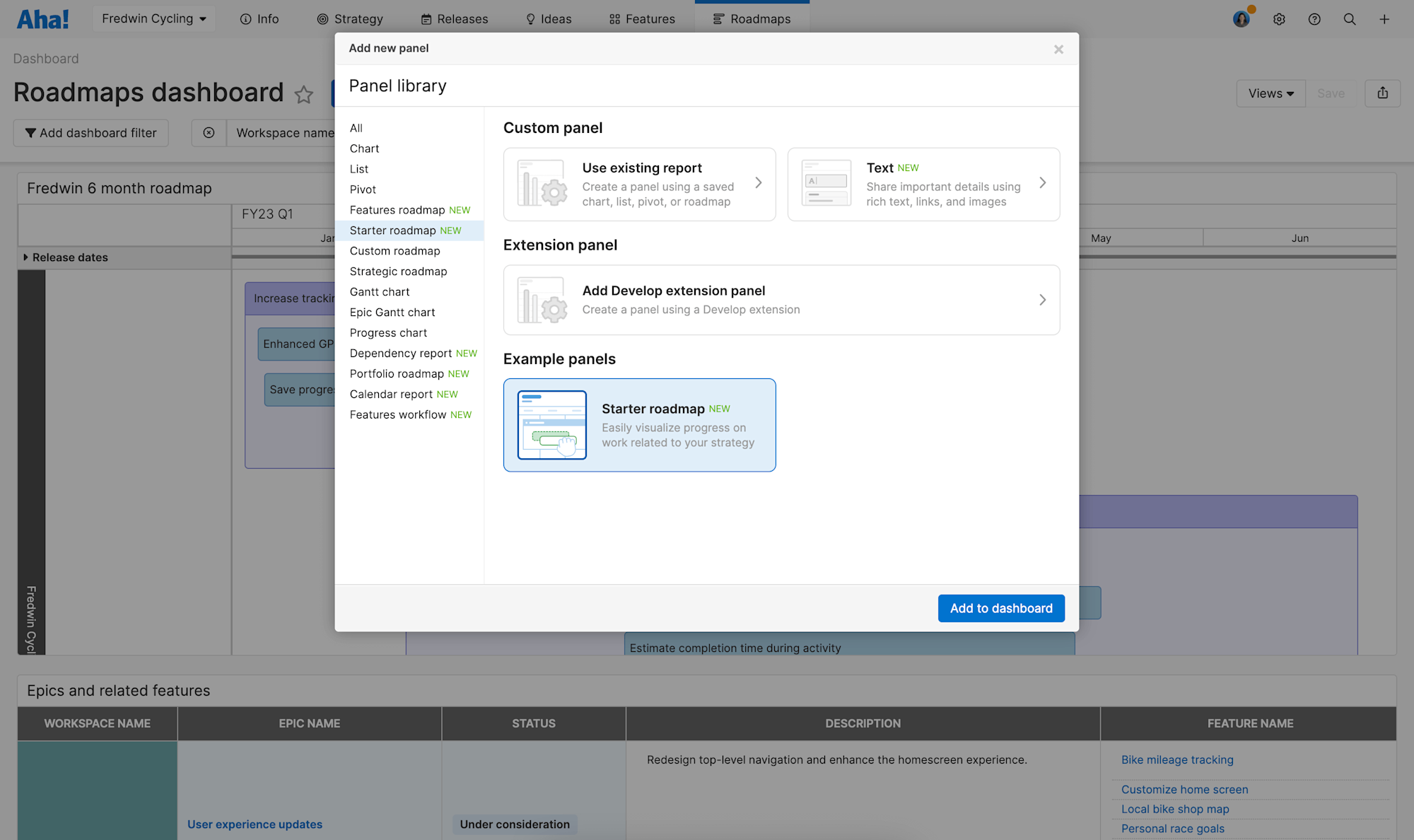Click the Add dashboard filter button
Image resolution: width=1414 pixels, height=840 pixels.
[90, 133]
